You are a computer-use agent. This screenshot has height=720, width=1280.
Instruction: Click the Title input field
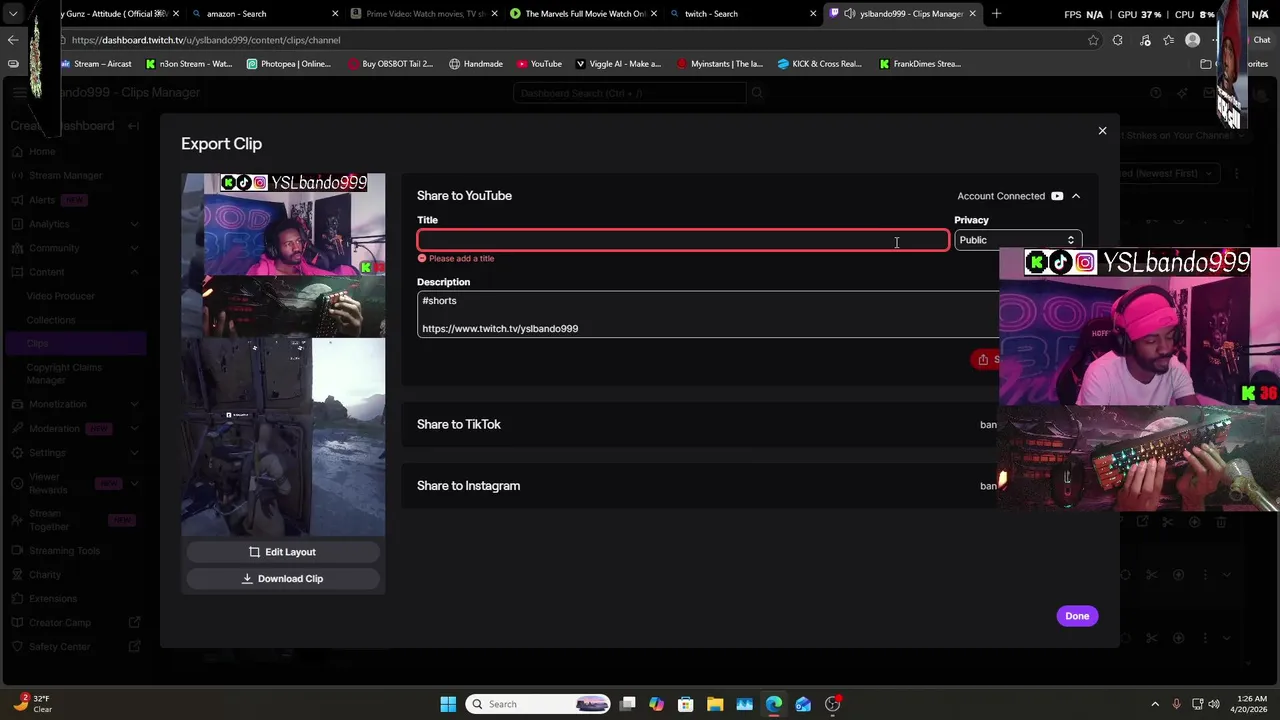click(x=683, y=240)
